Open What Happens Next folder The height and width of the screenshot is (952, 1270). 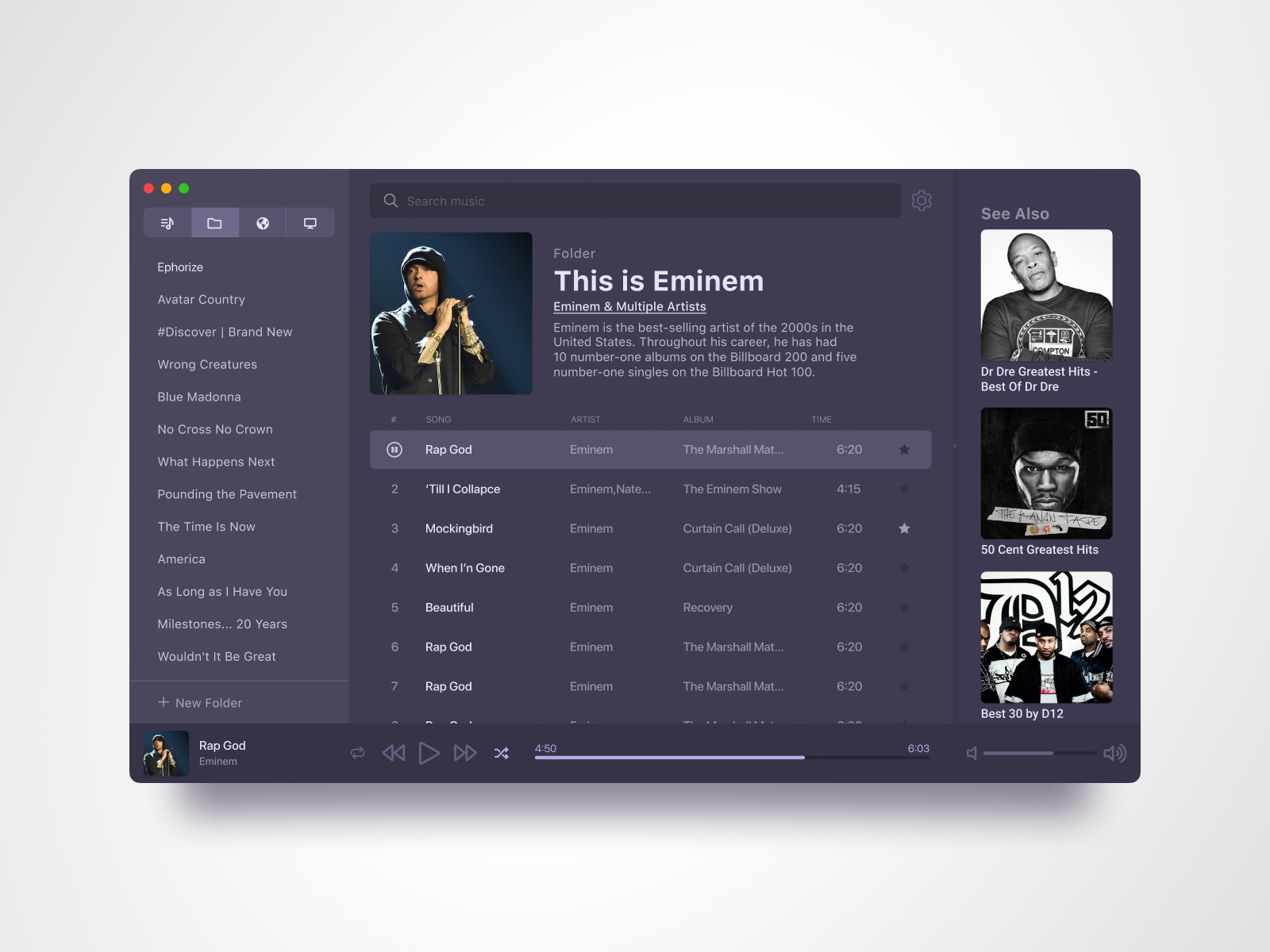(x=216, y=462)
